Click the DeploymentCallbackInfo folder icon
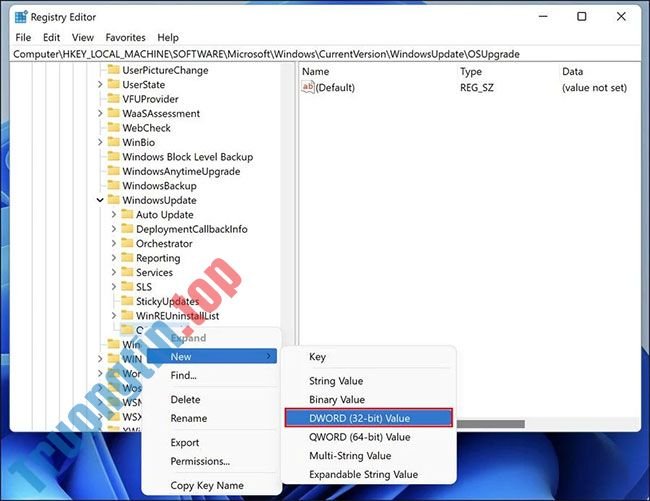Screen dimensions: 650x501 click(x=127, y=229)
